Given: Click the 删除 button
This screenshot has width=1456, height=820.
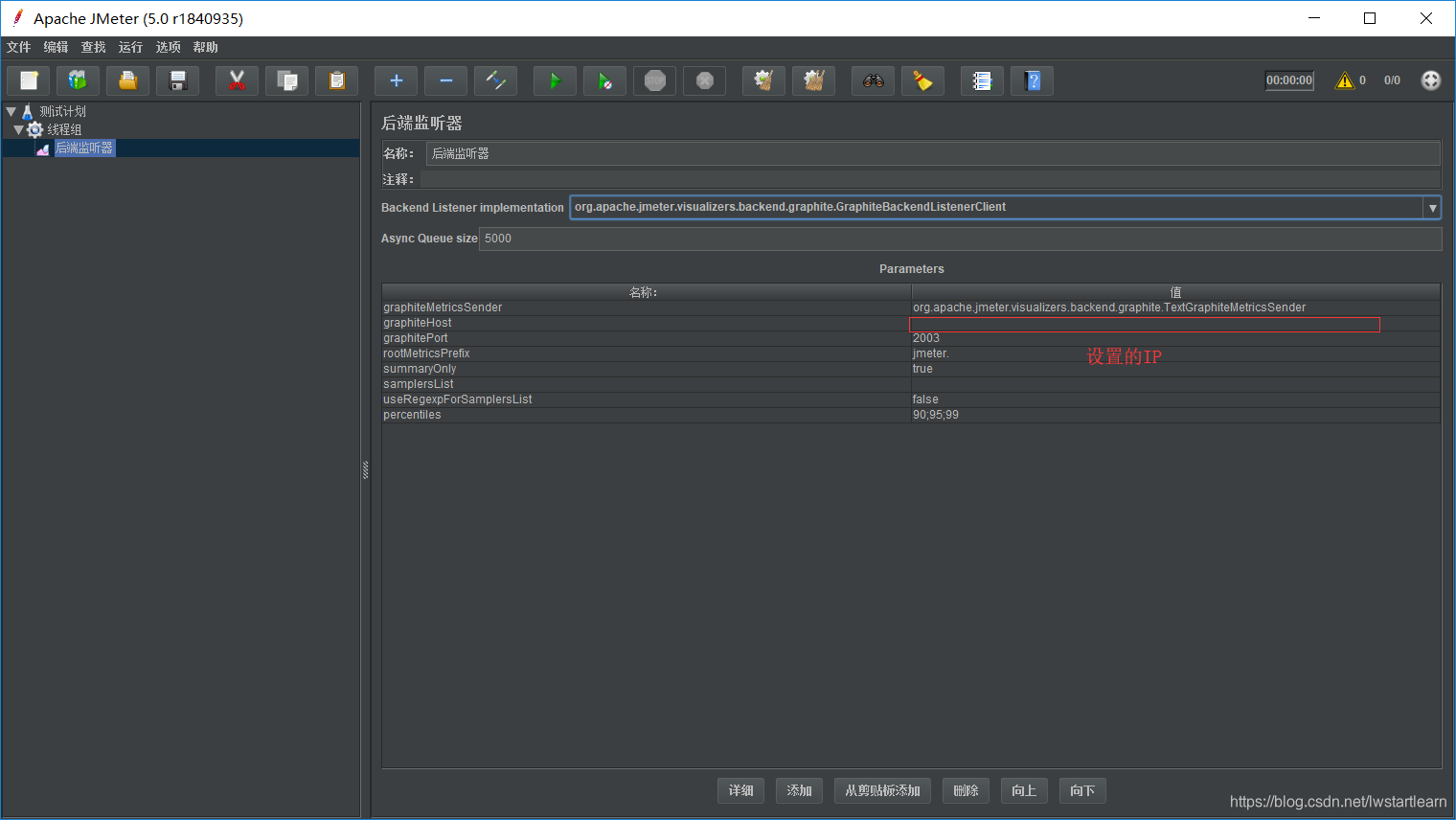Looking at the screenshot, I should [966, 790].
